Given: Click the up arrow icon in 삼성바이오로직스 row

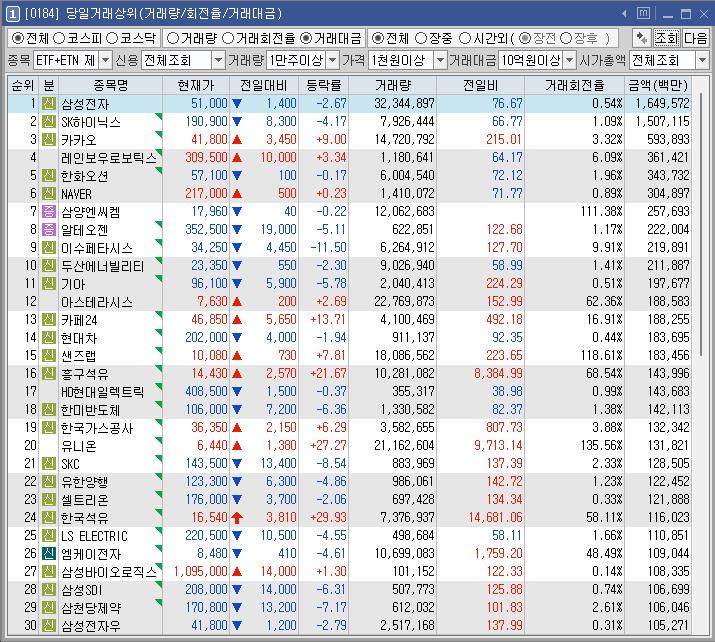Looking at the screenshot, I should point(237,571).
